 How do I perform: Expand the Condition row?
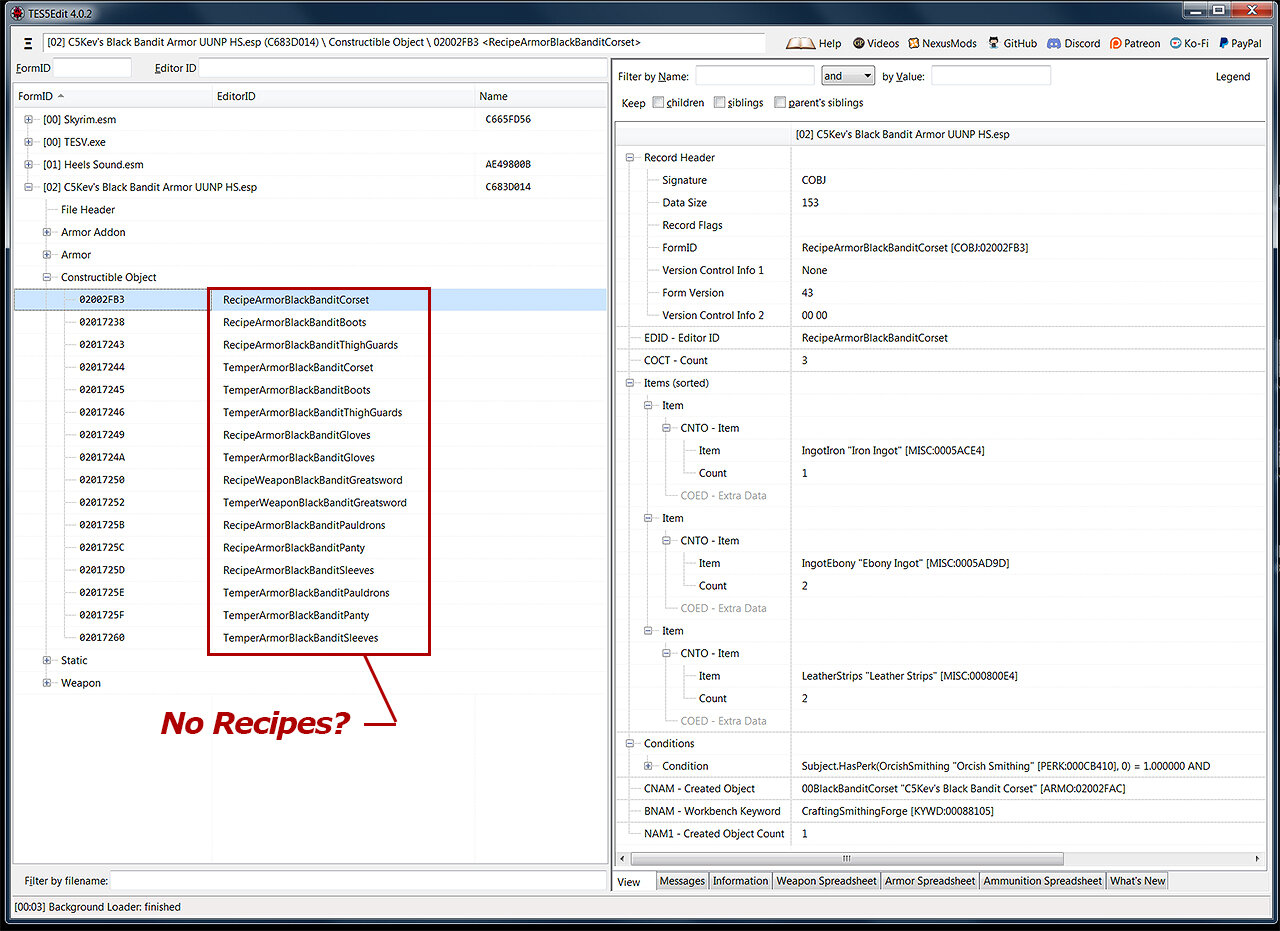tap(648, 766)
